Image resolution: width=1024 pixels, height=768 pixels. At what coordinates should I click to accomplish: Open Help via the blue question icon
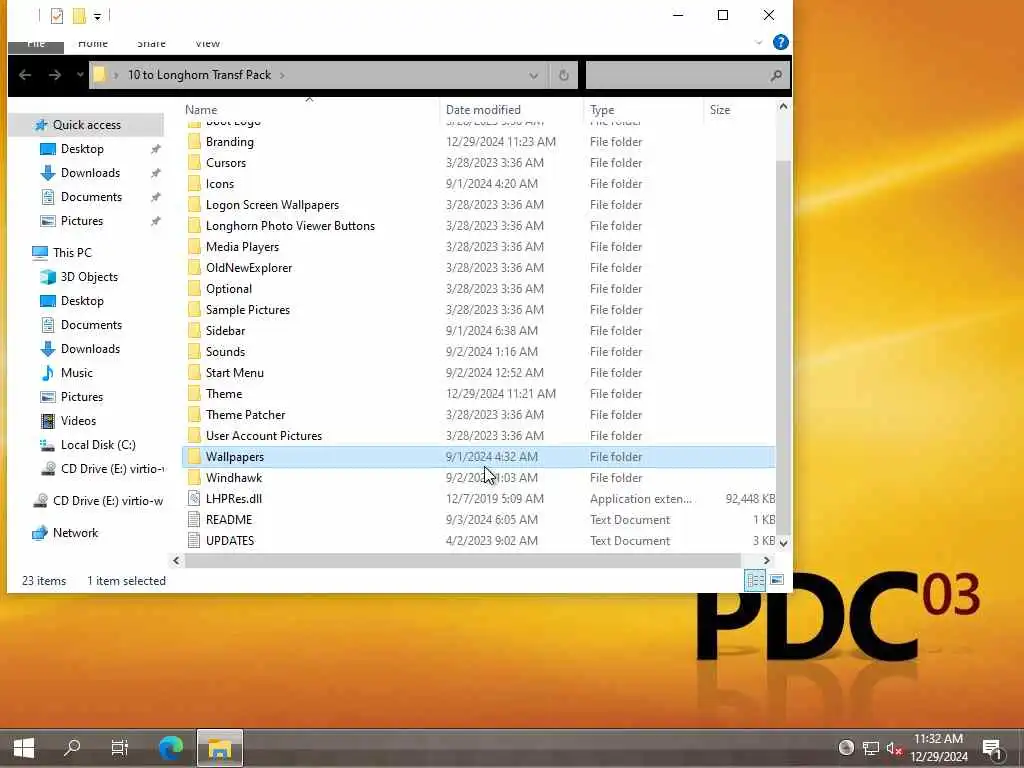(x=780, y=42)
